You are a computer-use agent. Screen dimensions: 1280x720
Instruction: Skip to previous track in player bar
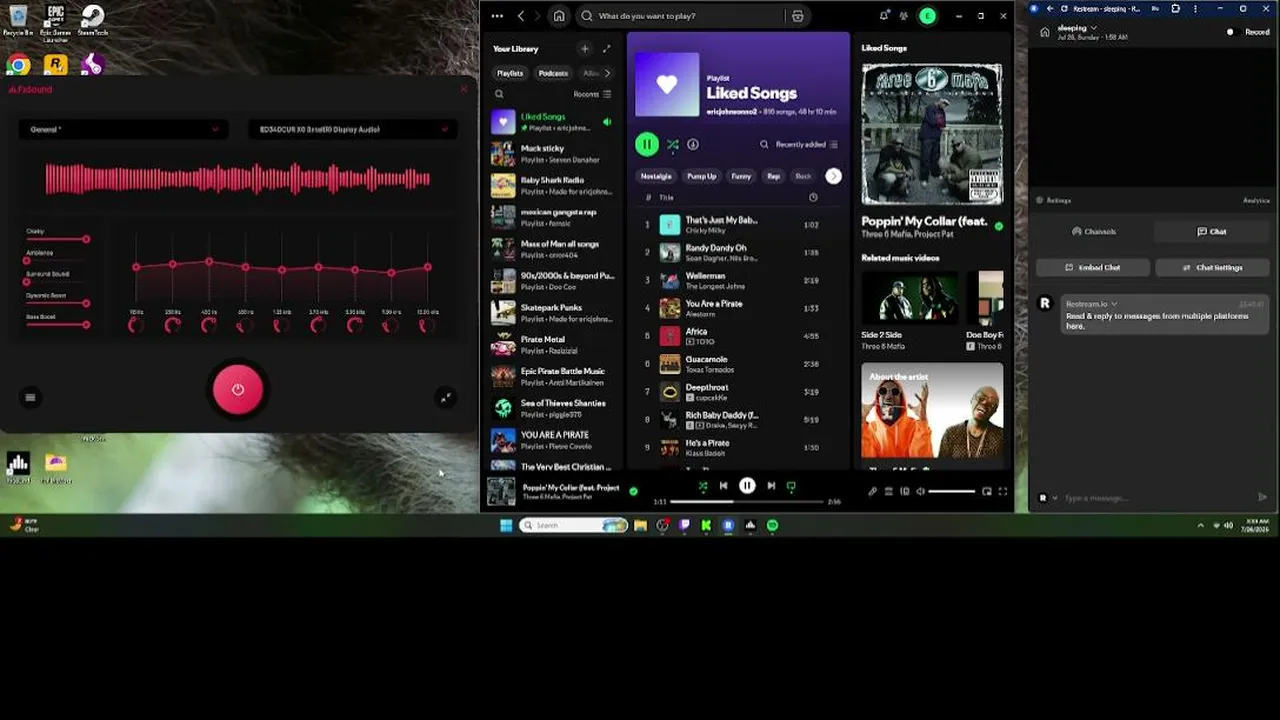tap(723, 486)
